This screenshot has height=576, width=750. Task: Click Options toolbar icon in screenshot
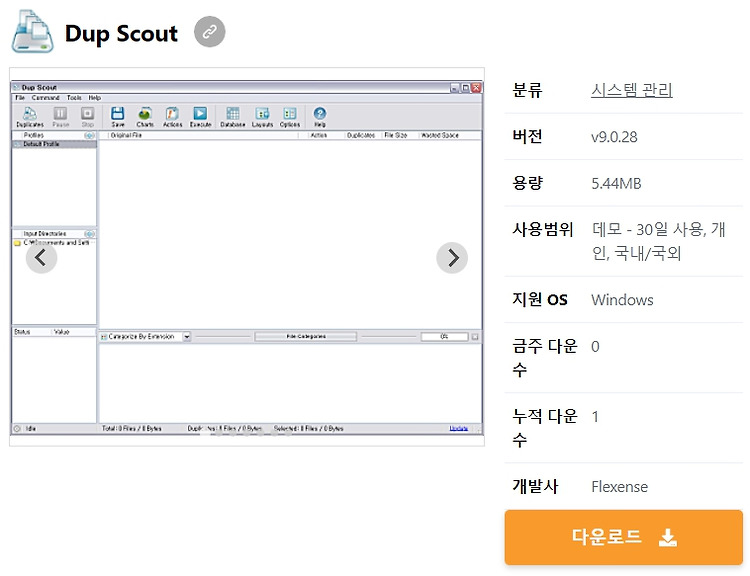point(290,117)
